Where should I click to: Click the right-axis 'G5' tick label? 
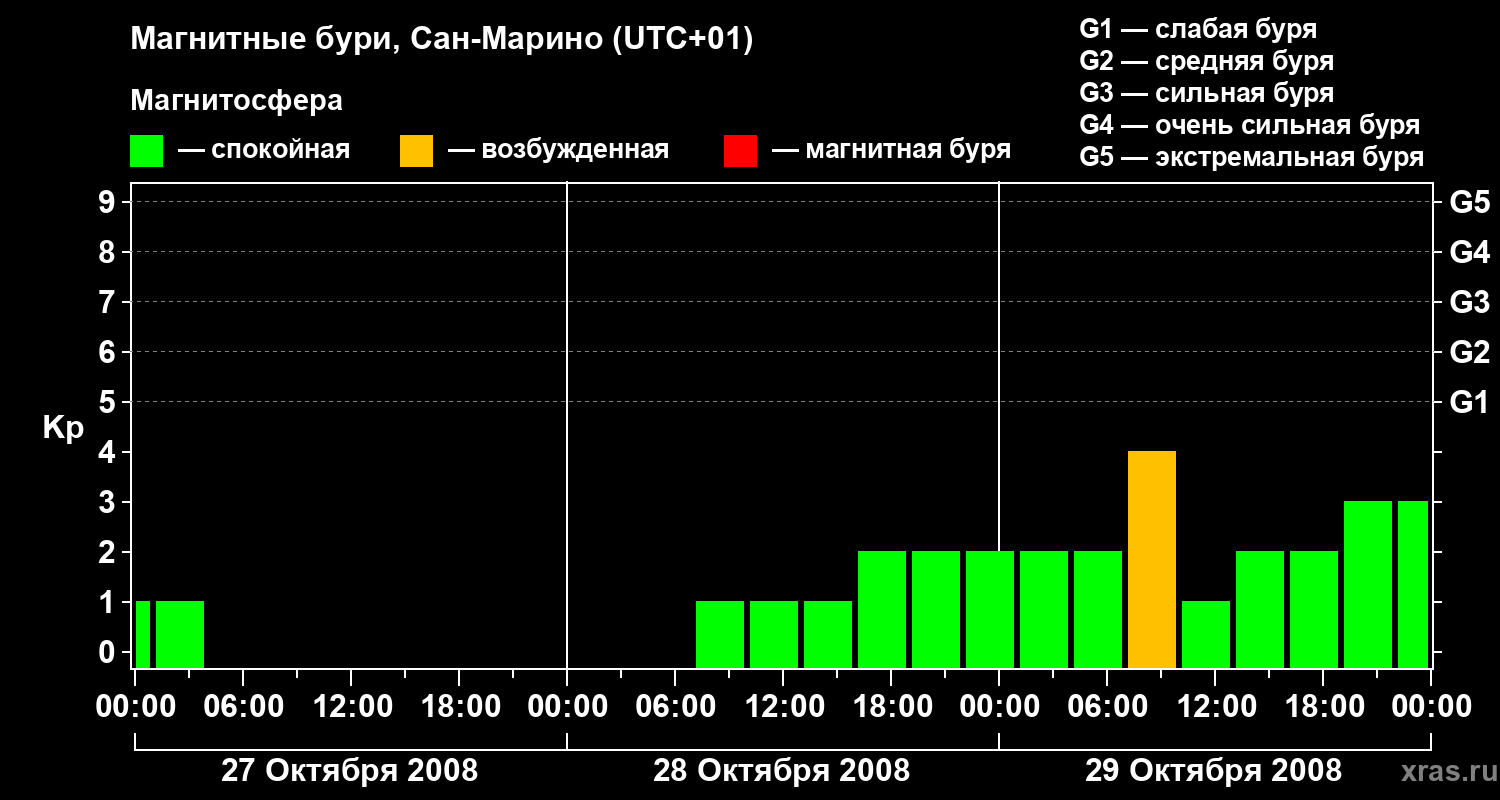1469,202
